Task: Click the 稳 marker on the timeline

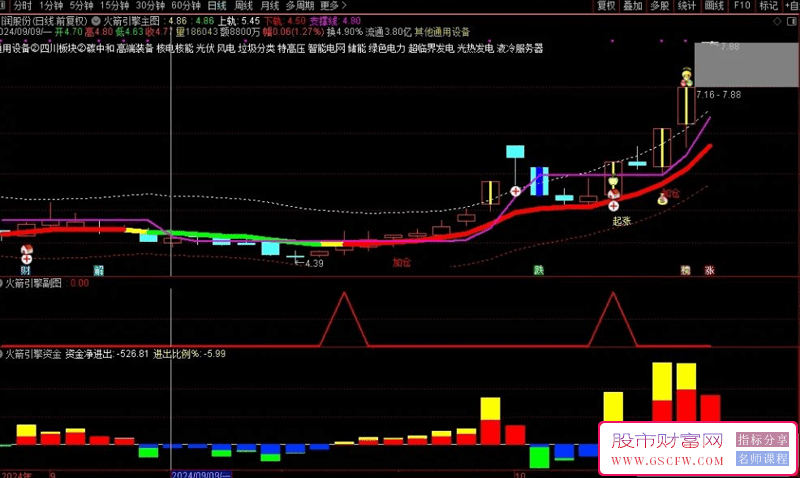Action: tap(685, 270)
